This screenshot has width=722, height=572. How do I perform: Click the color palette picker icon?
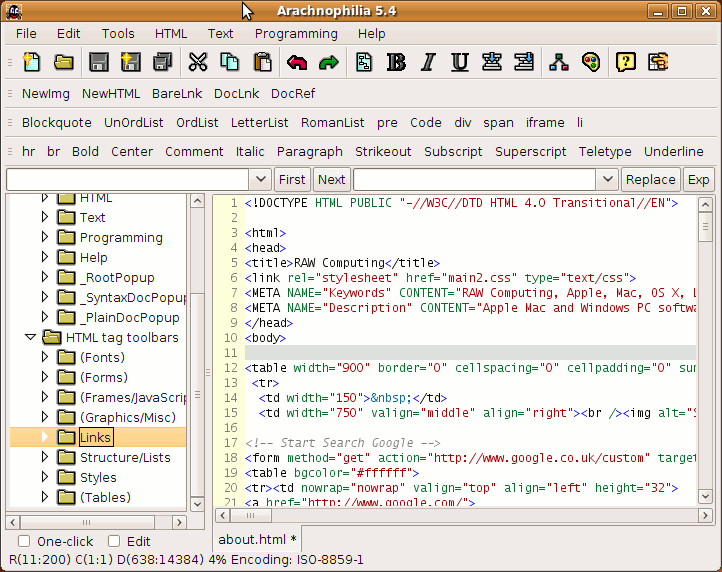tap(591, 62)
